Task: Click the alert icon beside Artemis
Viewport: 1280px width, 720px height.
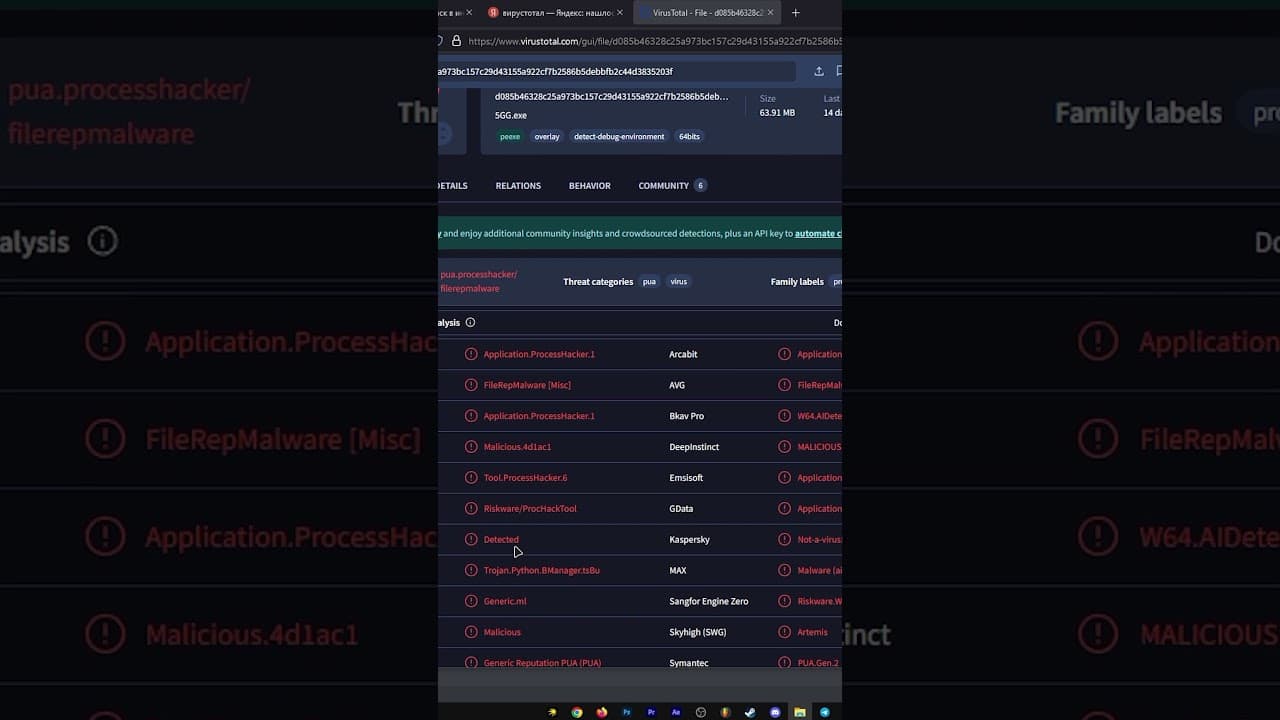Action: [784, 632]
